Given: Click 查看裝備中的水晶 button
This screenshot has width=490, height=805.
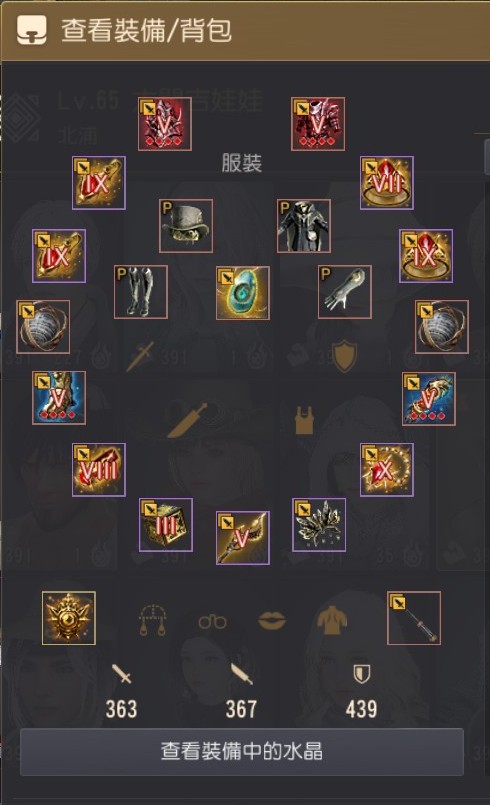Looking at the screenshot, I should [242, 751].
